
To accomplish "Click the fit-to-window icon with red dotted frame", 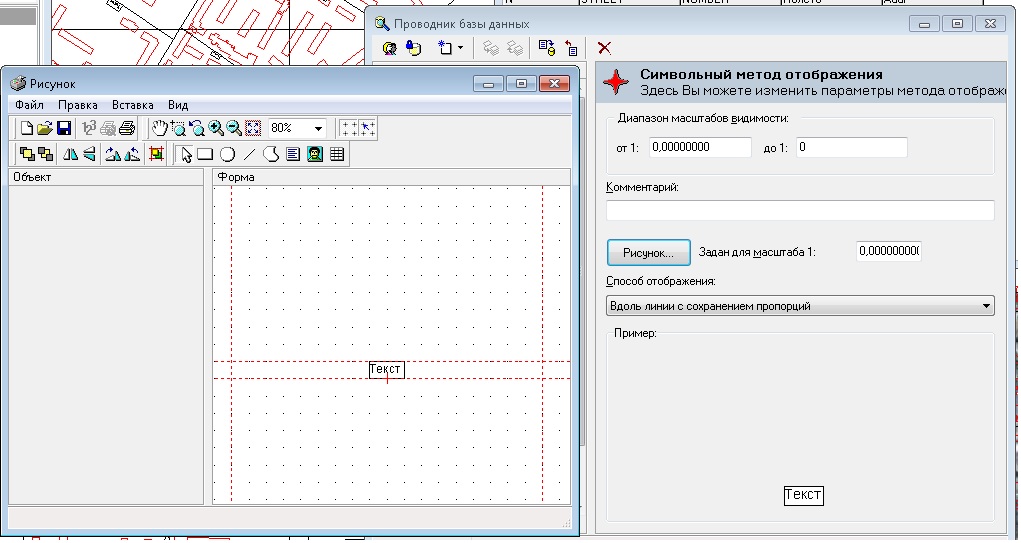I will pyautogui.click(x=253, y=128).
